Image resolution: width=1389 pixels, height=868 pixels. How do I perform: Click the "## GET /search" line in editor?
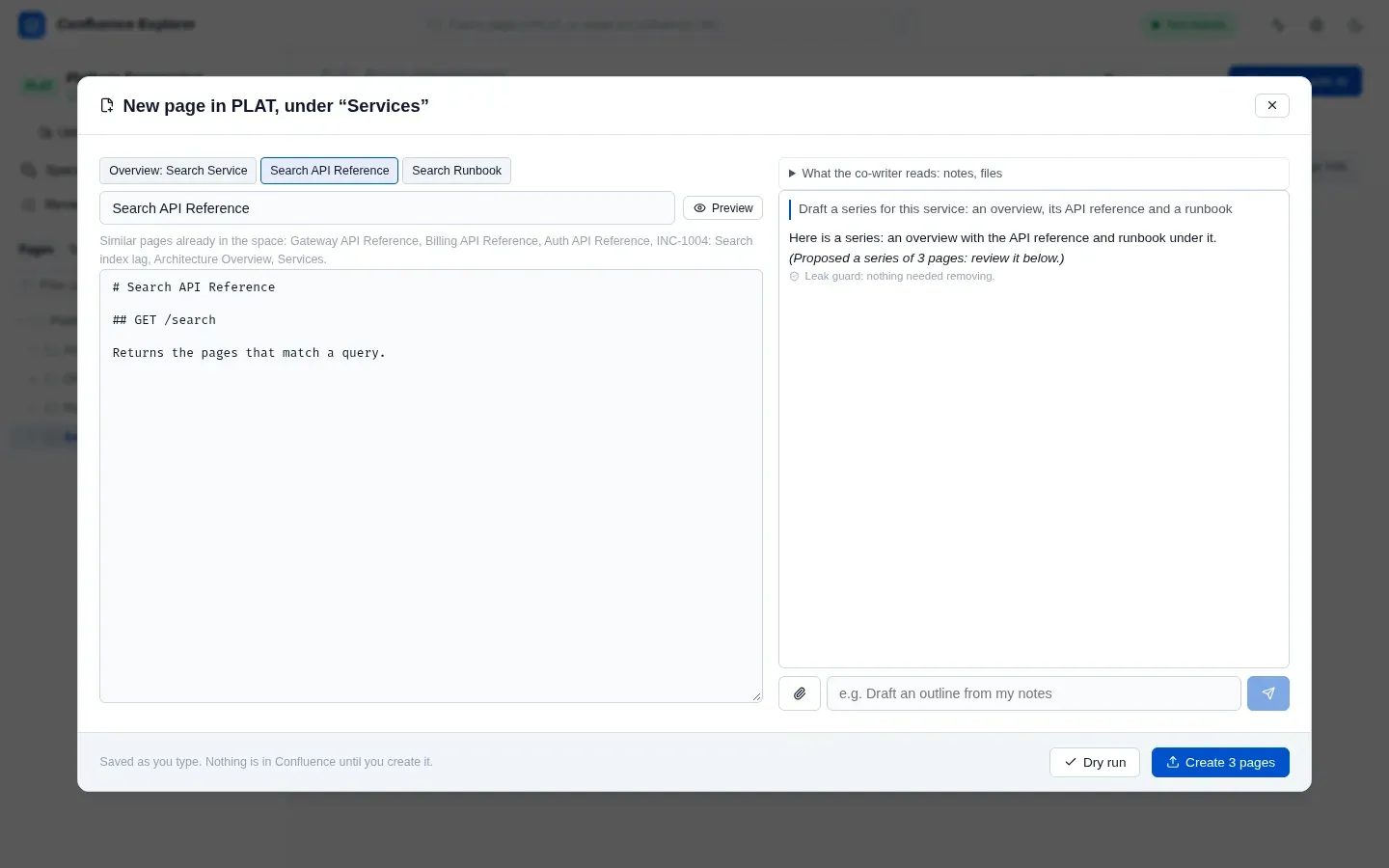point(164,320)
